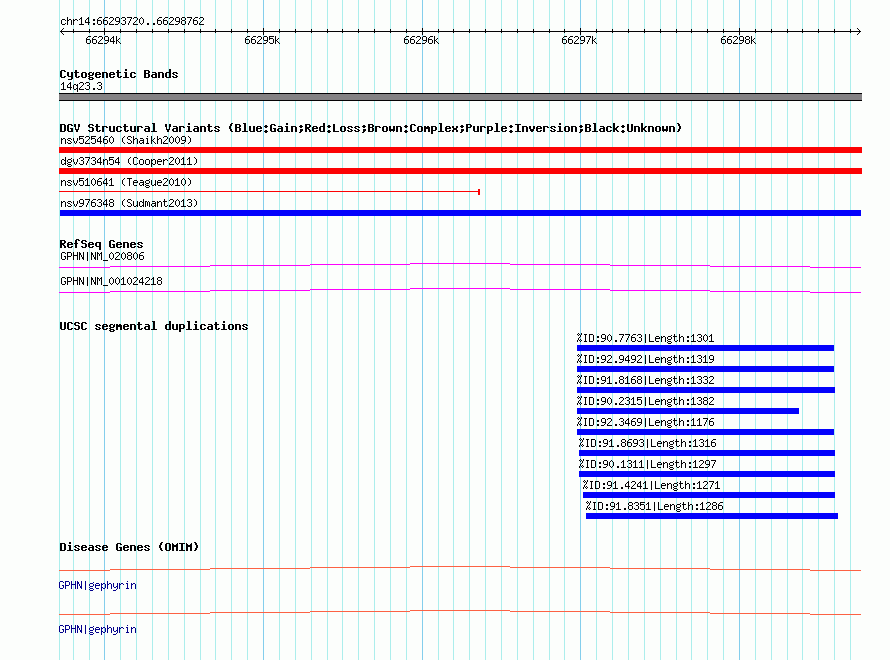Open the GPHN|NM_020806 transcript label
Image resolution: width=890 pixels, height=660 pixels.
tap(102, 257)
